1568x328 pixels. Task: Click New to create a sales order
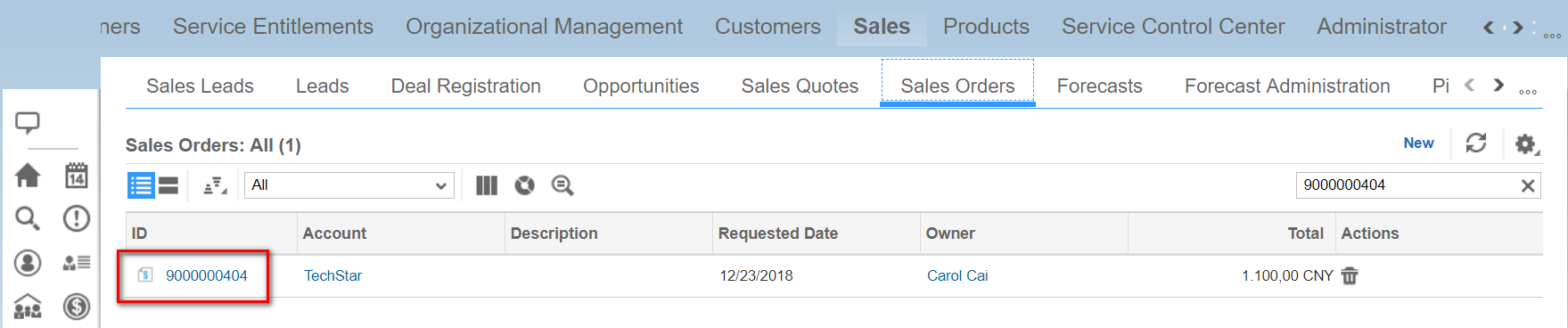1418,143
